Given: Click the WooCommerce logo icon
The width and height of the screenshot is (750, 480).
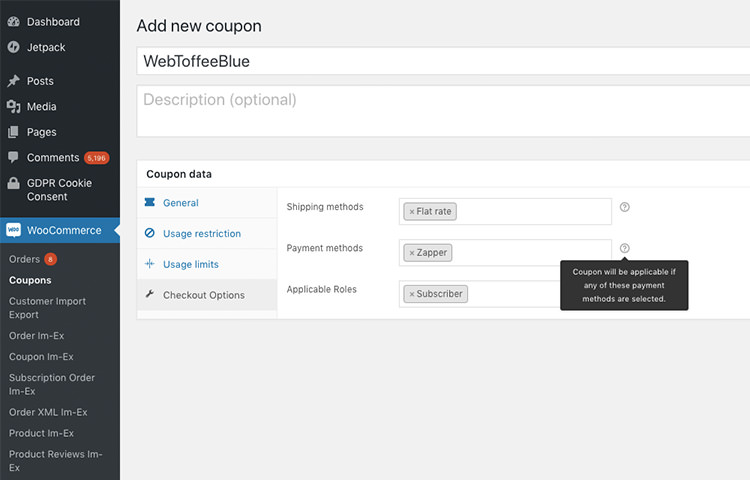Looking at the screenshot, I should [x=13, y=230].
